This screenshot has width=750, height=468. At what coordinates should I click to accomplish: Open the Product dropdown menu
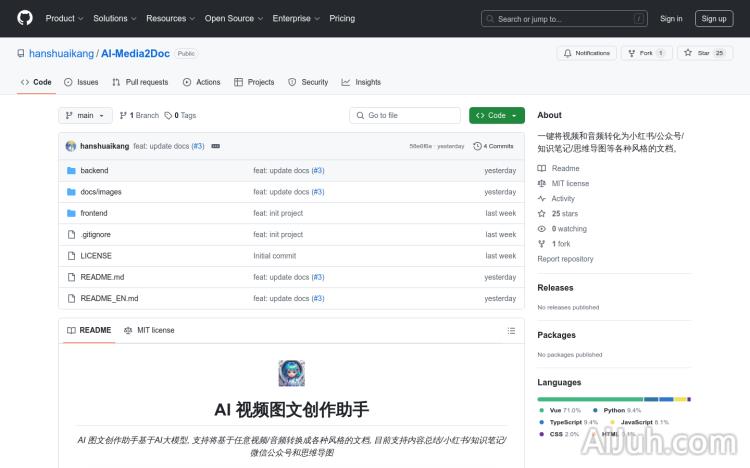(64, 18)
